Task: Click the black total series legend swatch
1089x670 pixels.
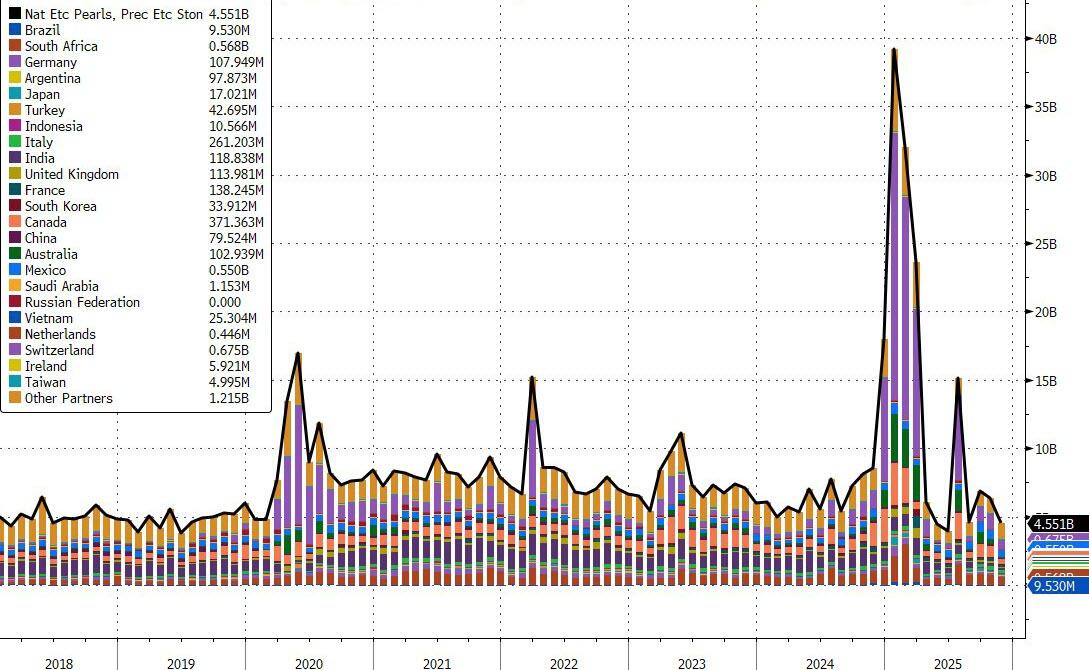Action: [x=14, y=15]
